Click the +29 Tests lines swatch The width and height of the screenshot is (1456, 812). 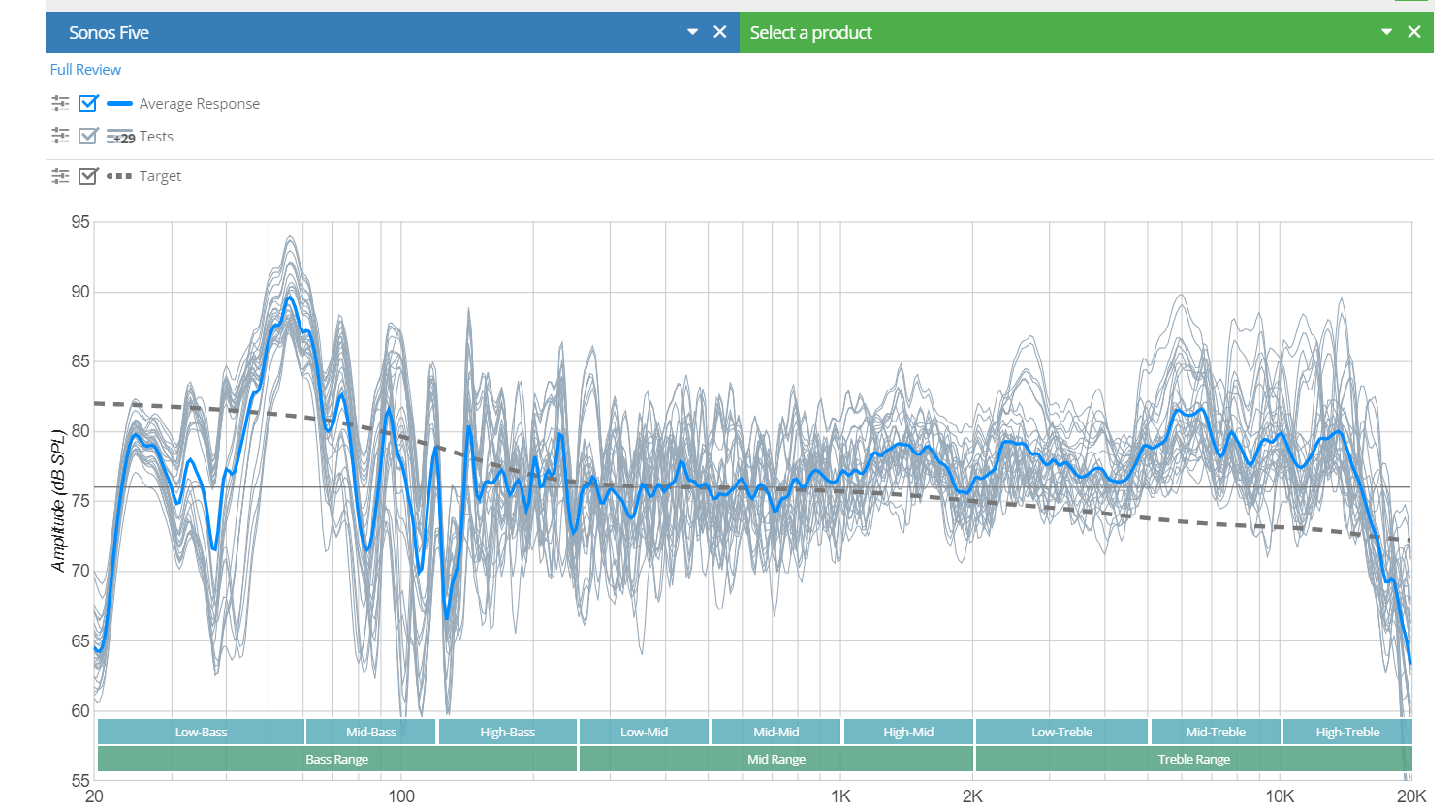coord(120,137)
